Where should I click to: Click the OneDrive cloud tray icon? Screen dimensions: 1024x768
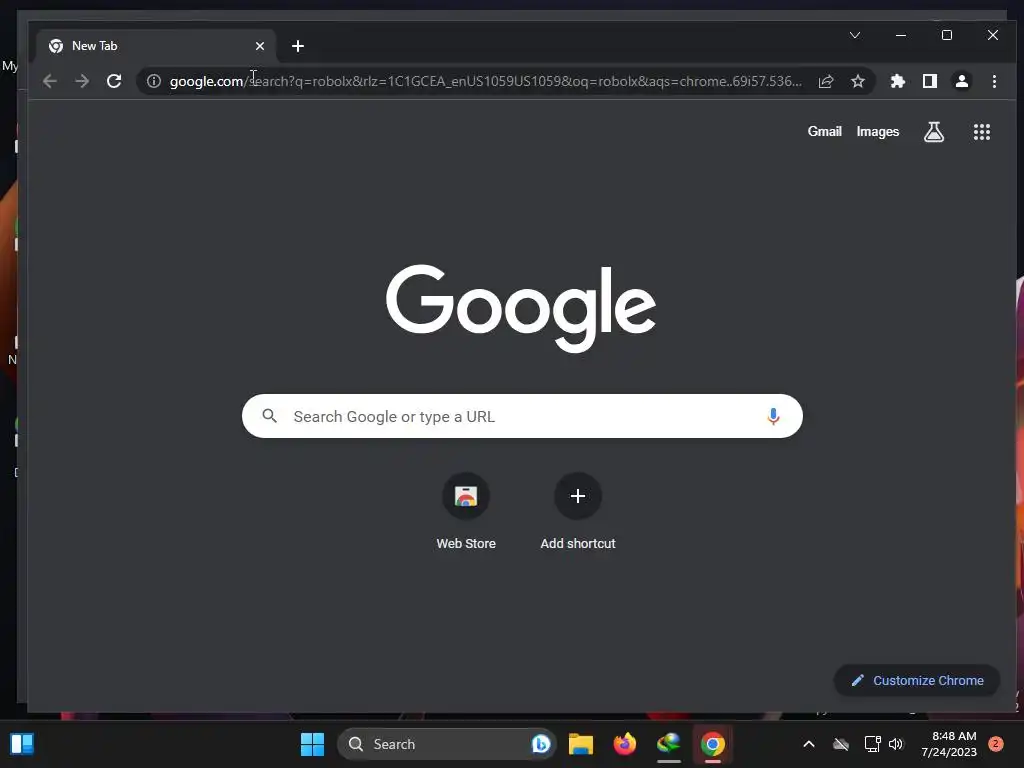(x=841, y=744)
